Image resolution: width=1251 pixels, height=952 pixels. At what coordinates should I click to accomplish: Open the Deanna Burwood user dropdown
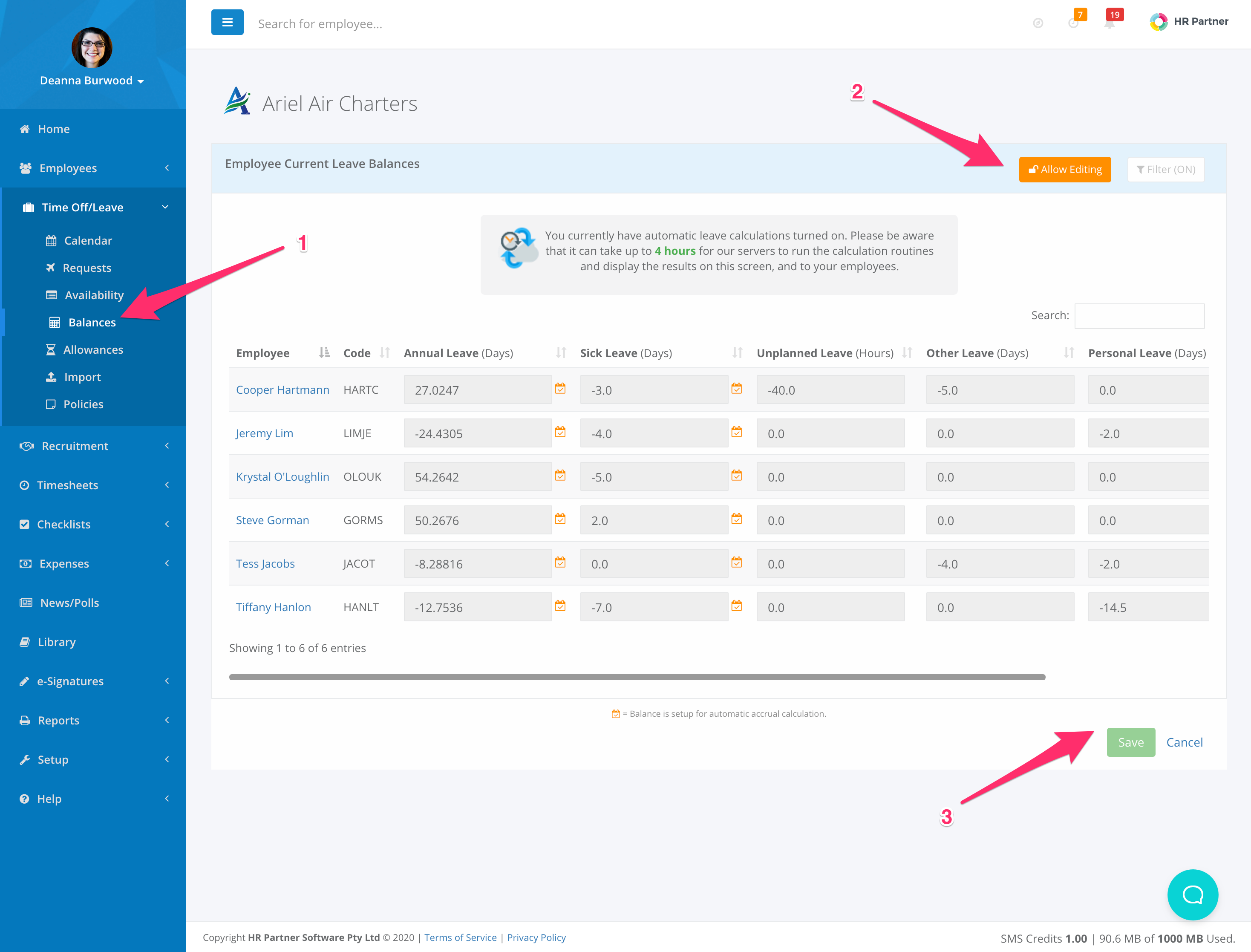click(x=92, y=81)
